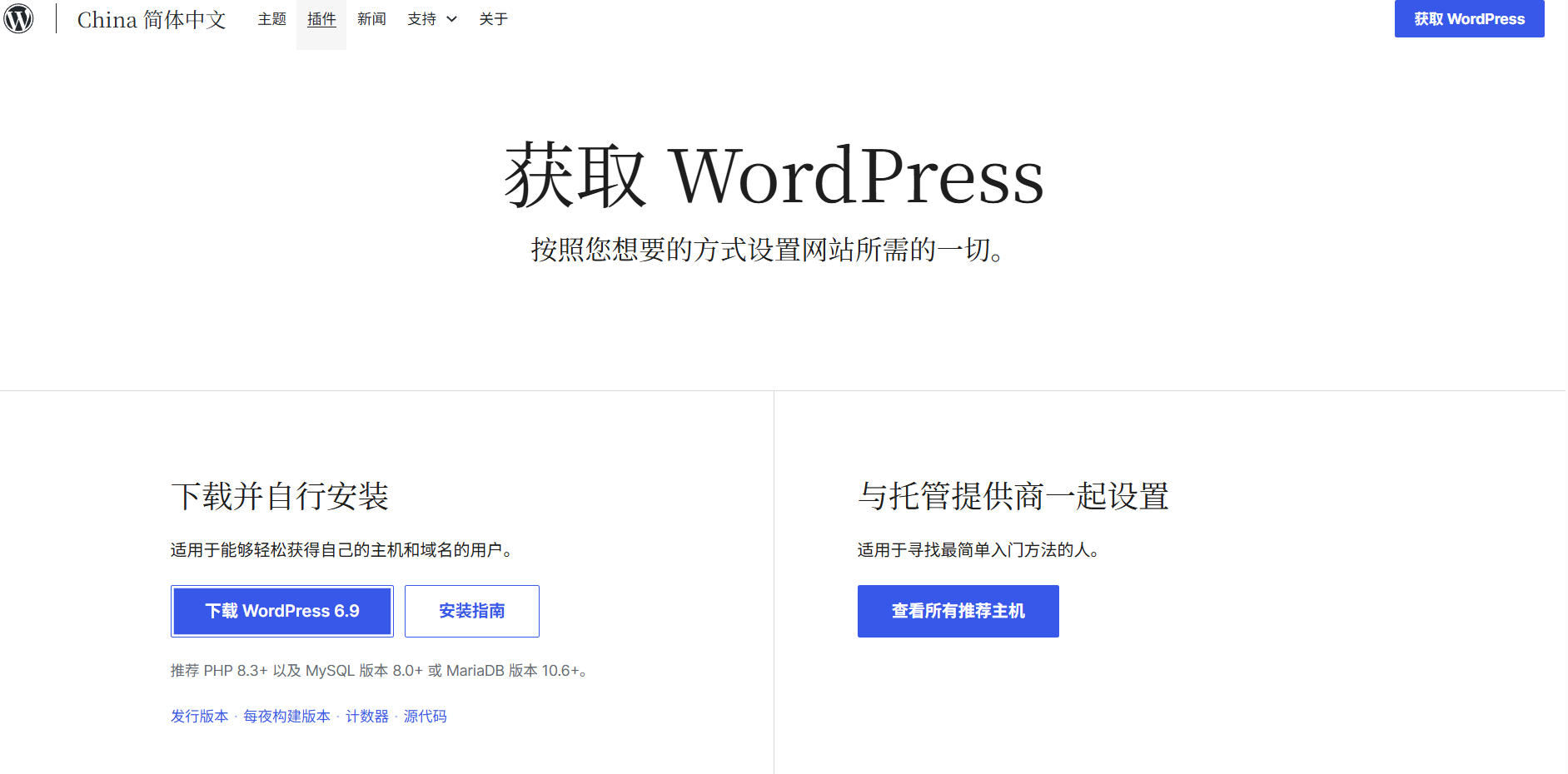Click the 下载 WordPress 6.9 button
Viewport: 1568px width, 774px height.
tap(282, 611)
